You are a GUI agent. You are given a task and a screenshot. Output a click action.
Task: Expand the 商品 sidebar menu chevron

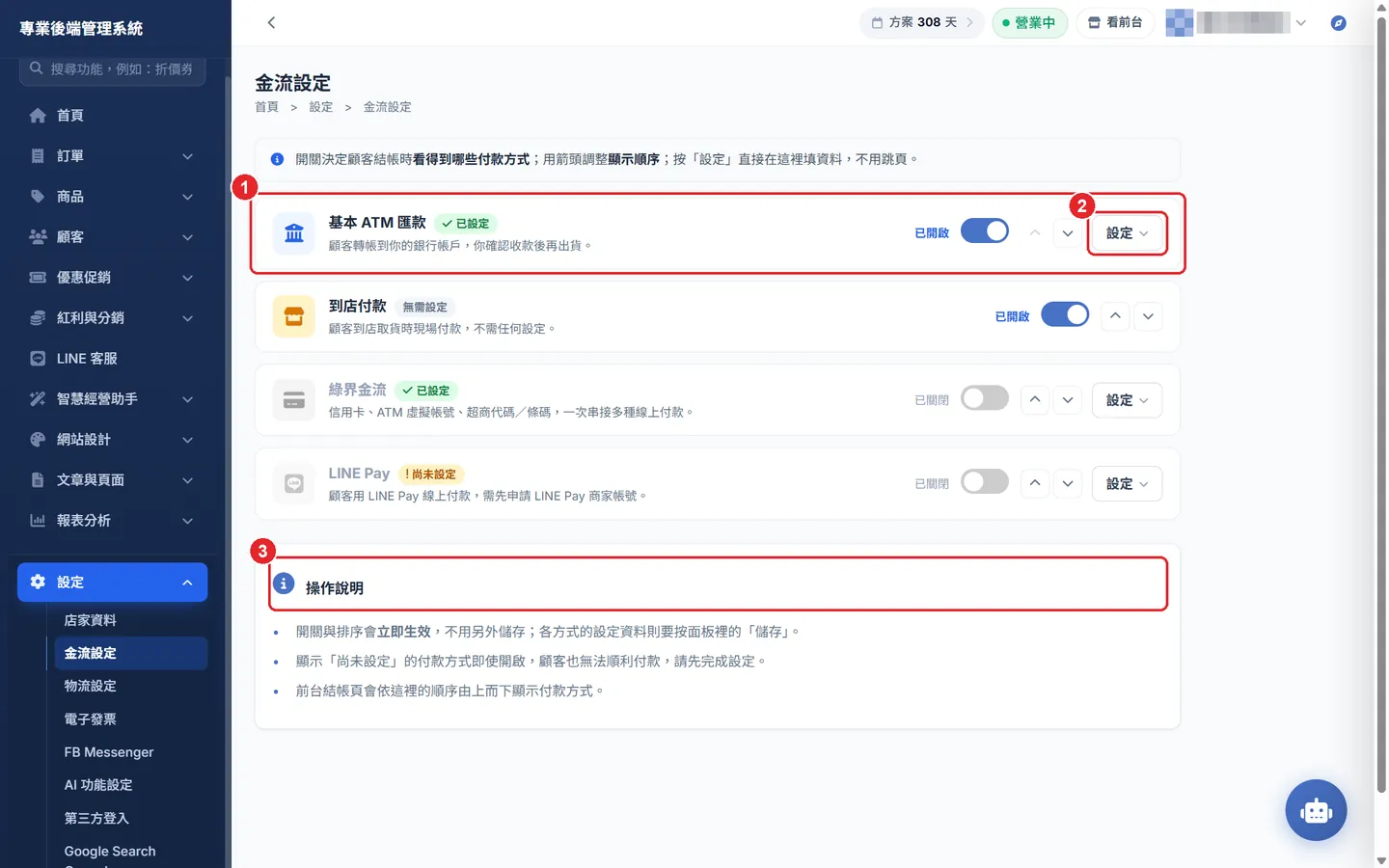tap(188, 197)
